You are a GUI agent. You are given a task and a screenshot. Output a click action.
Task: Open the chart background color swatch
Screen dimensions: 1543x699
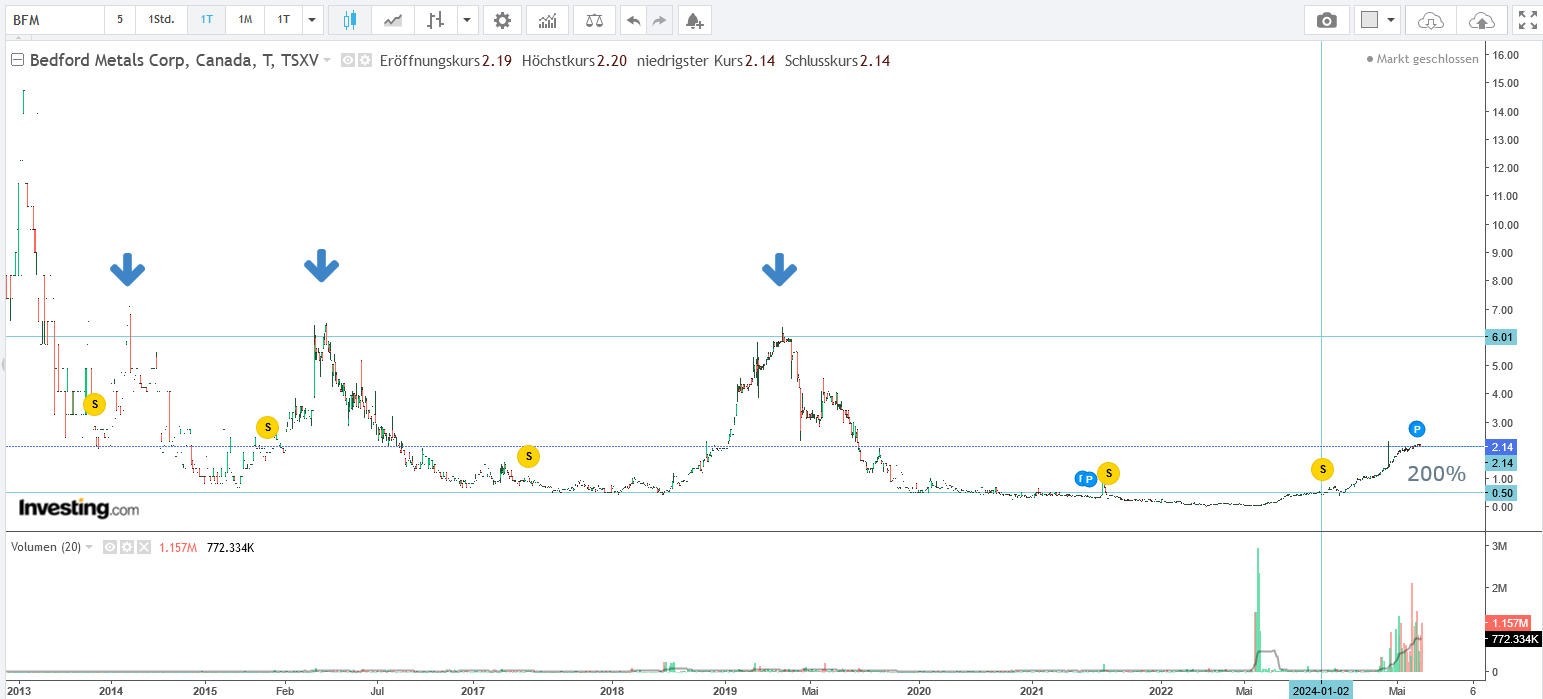(1370, 20)
